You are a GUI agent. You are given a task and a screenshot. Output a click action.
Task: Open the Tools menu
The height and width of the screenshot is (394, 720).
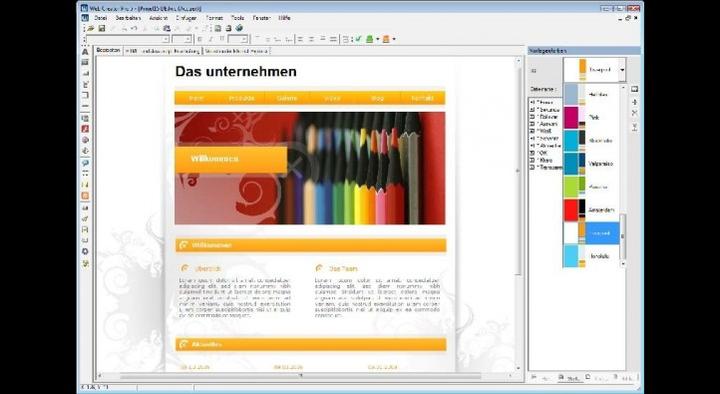tap(237, 18)
